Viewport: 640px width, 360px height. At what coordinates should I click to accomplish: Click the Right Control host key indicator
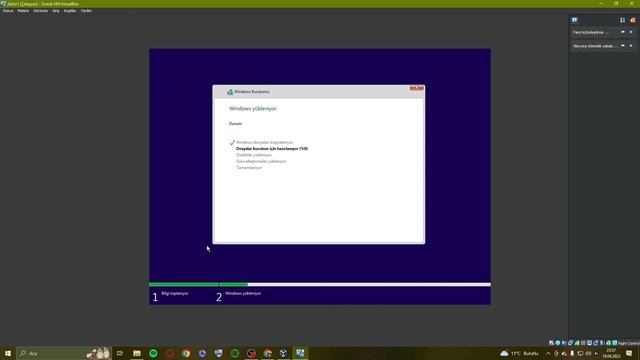629,343
